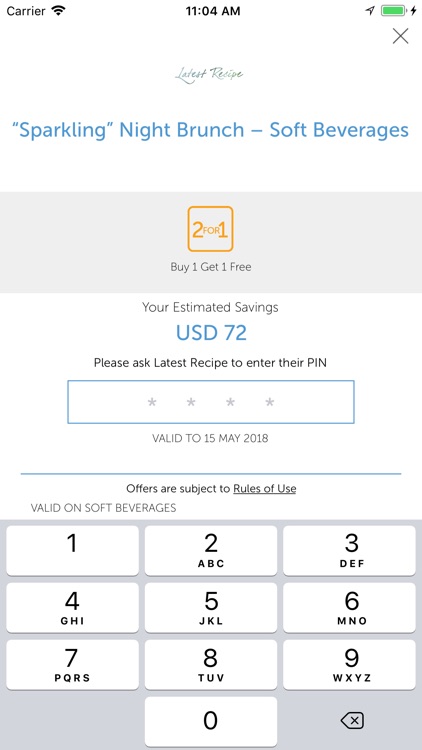Tap keypad digit 4 GHI
The image size is (422, 750).
(x=72, y=607)
